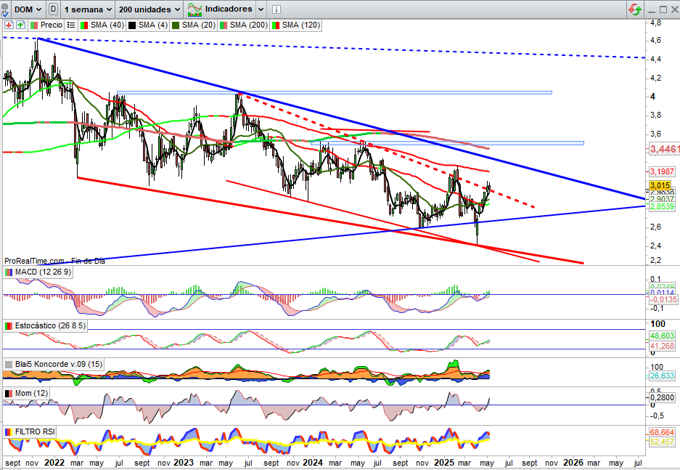Click the Mom indicator icon
The width and height of the screenshot is (680, 470).
coord(9,393)
